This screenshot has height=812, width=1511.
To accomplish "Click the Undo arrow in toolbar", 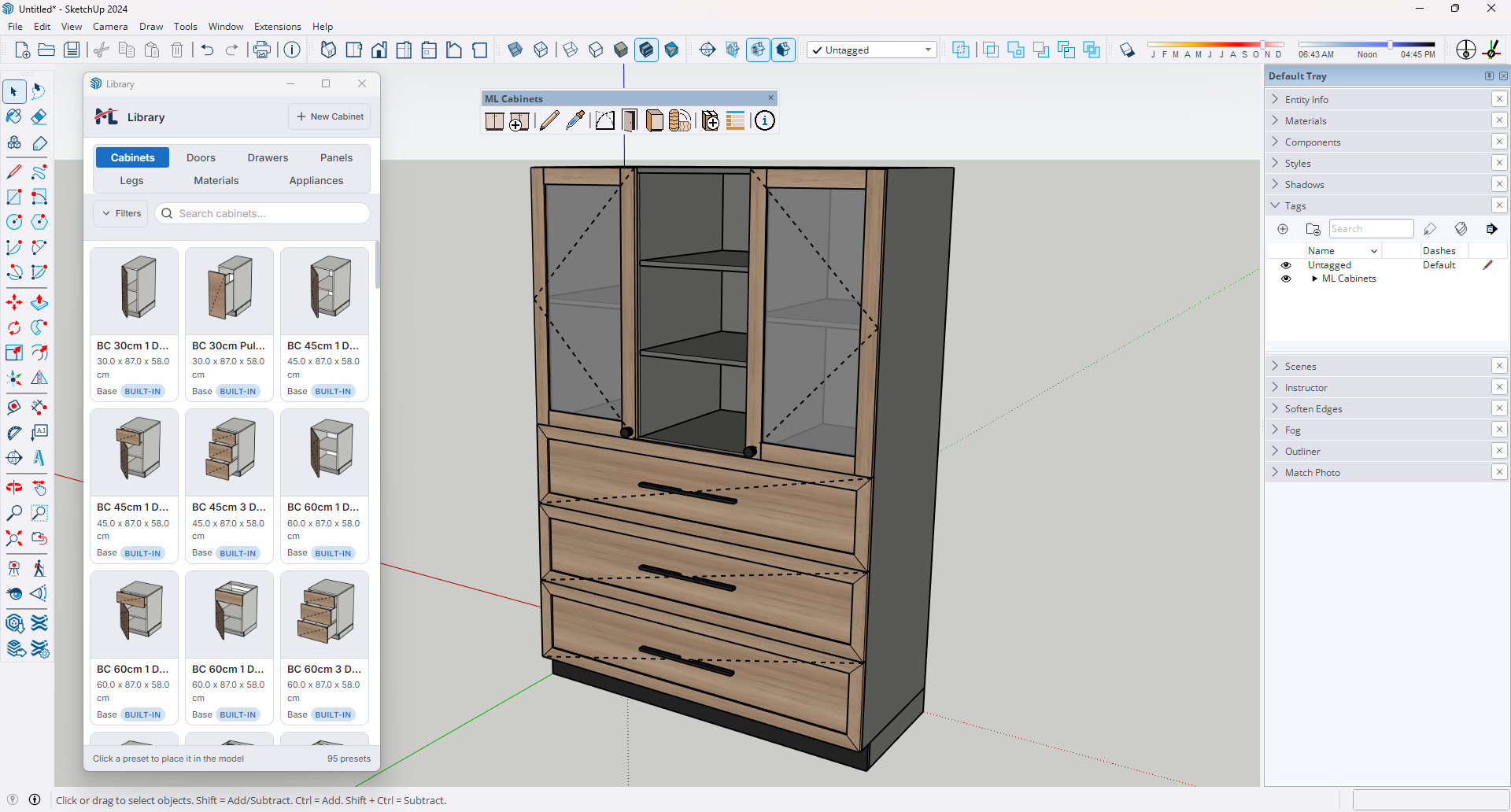I will [207, 50].
